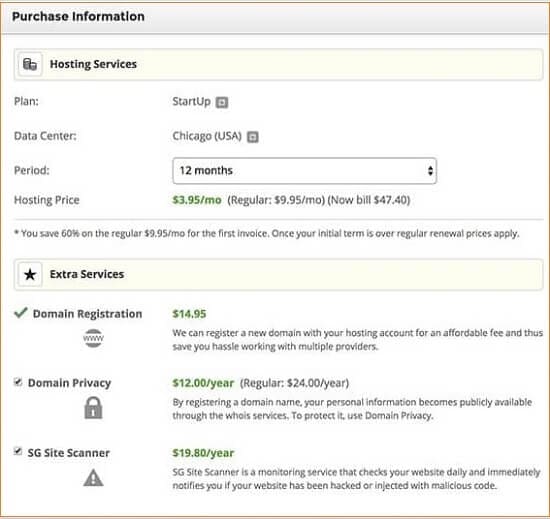
Task: Click the Hosting Services section title
Action: 93,64
